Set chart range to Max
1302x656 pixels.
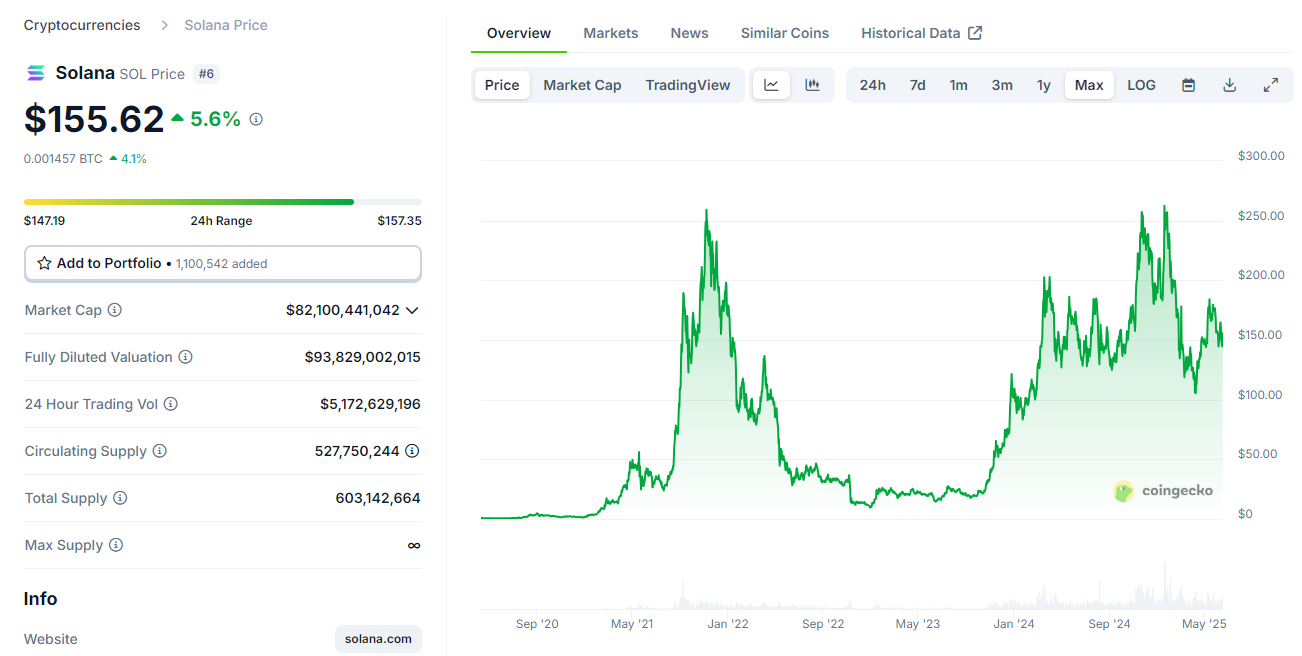pyautogui.click(x=1089, y=85)
